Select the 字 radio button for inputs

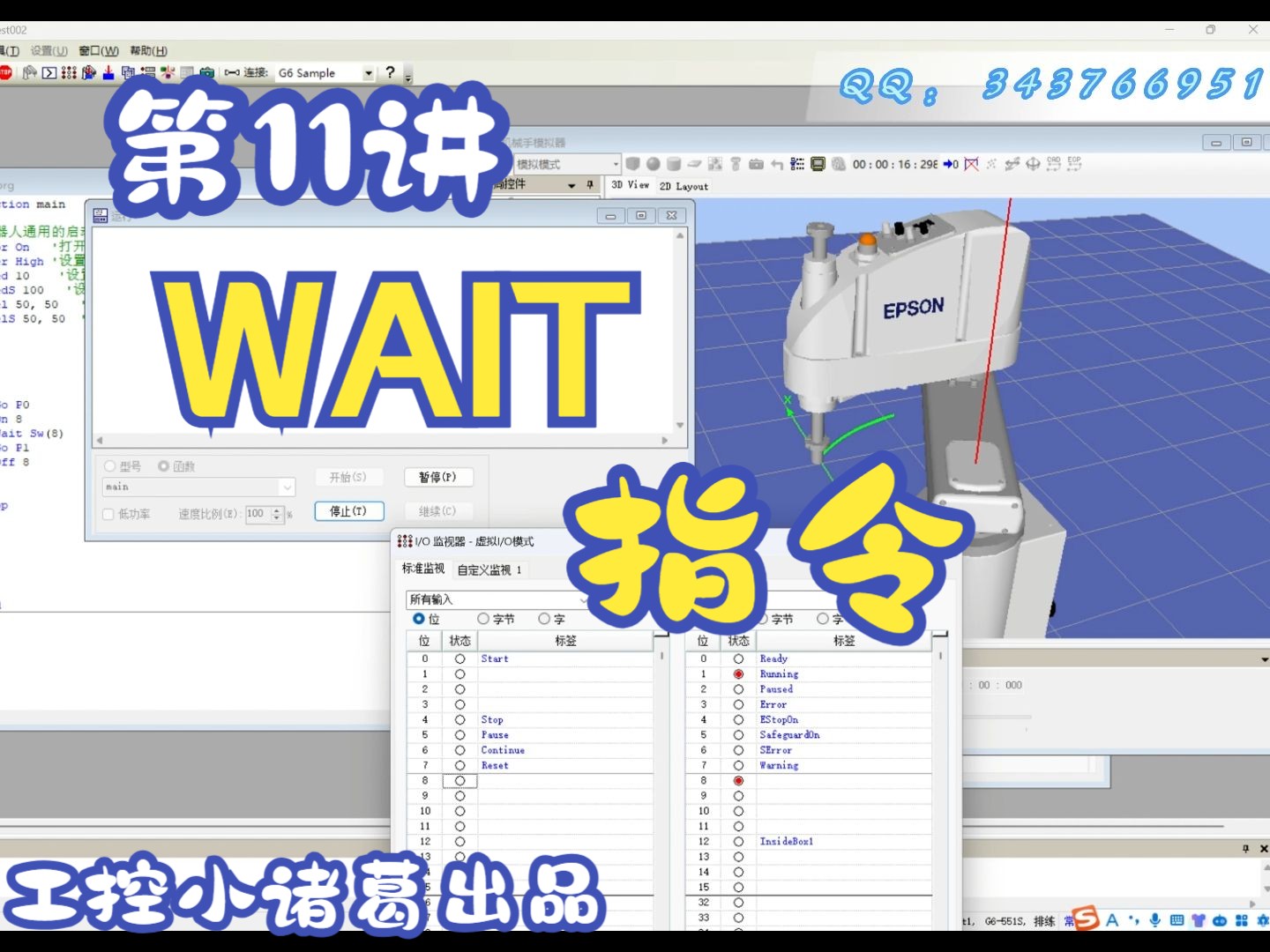[544, 619]
